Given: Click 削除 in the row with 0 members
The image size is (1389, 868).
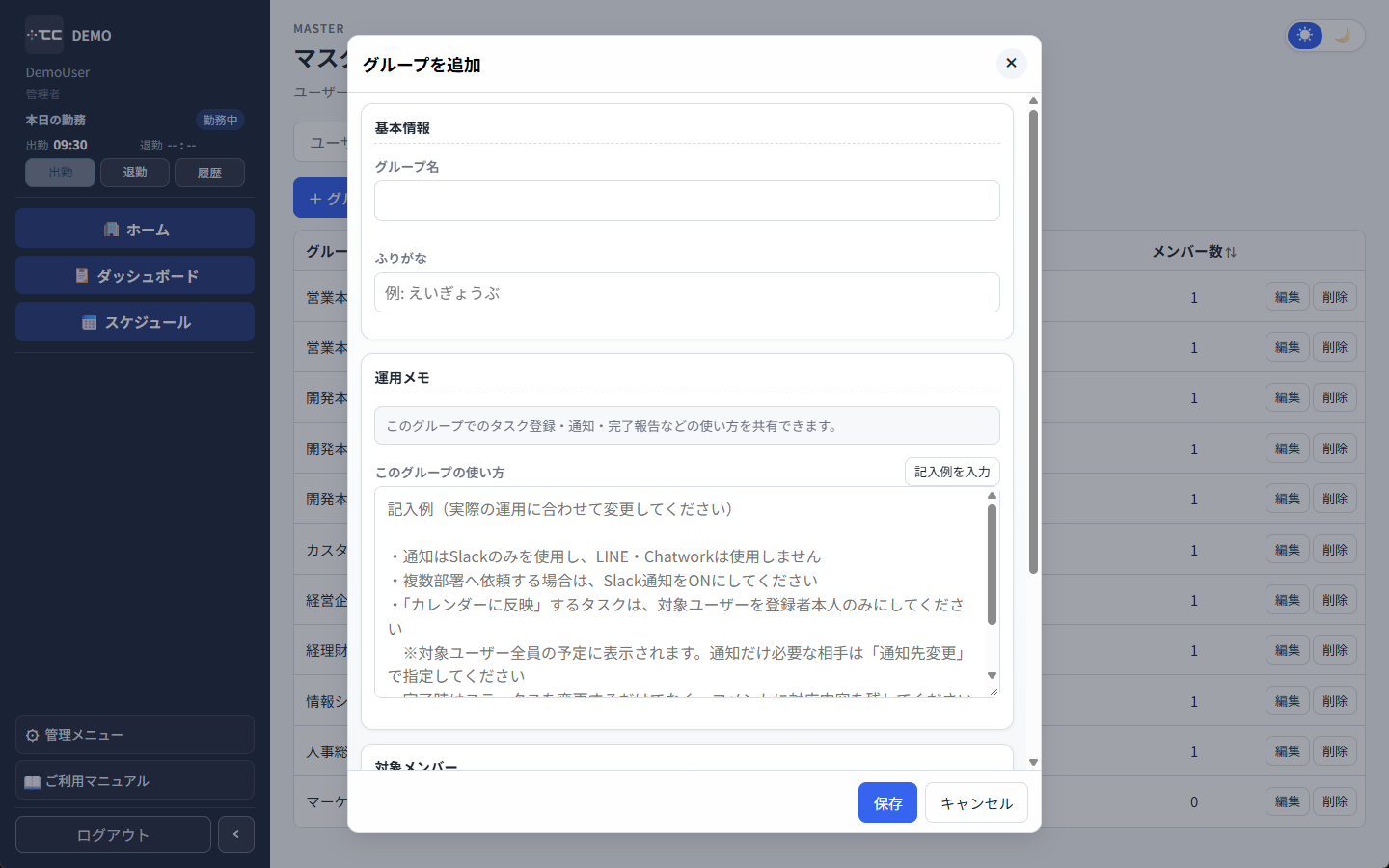Looking at the screenshot, I should point(1335,801).
